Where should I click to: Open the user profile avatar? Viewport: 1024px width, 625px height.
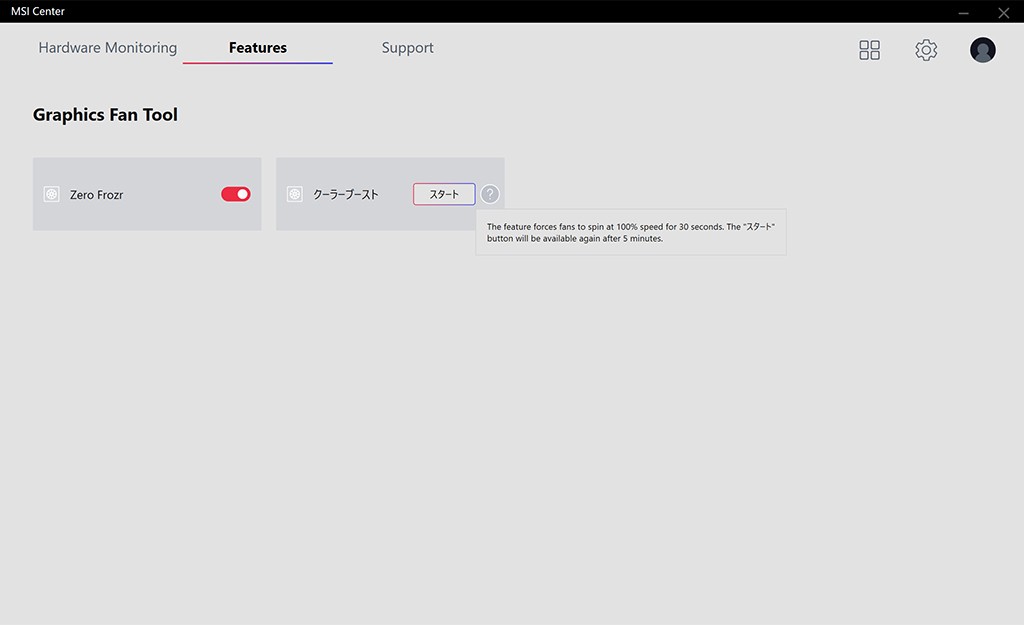(x=982, y=50)
